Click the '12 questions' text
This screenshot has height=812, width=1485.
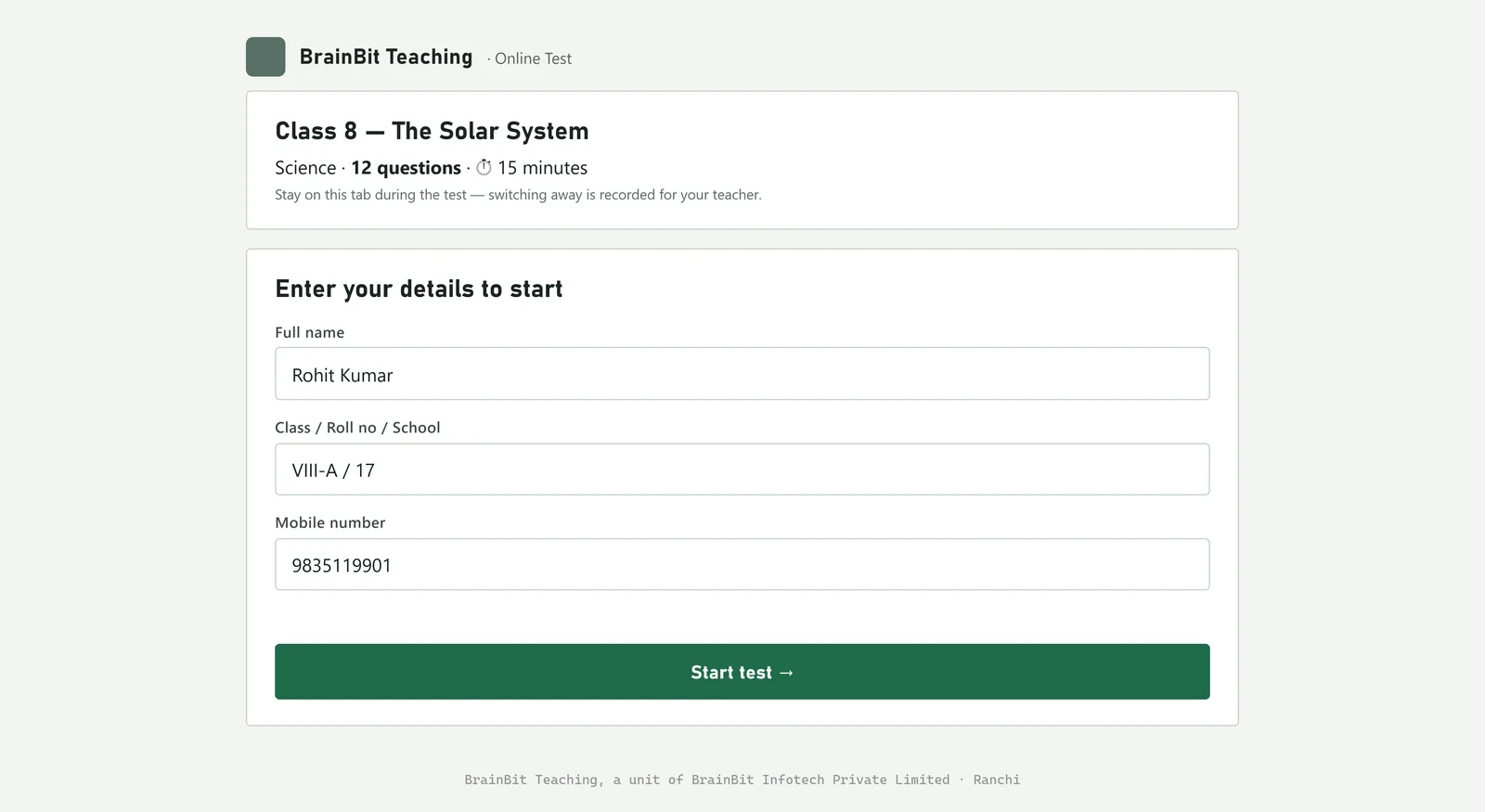(406, 168)
